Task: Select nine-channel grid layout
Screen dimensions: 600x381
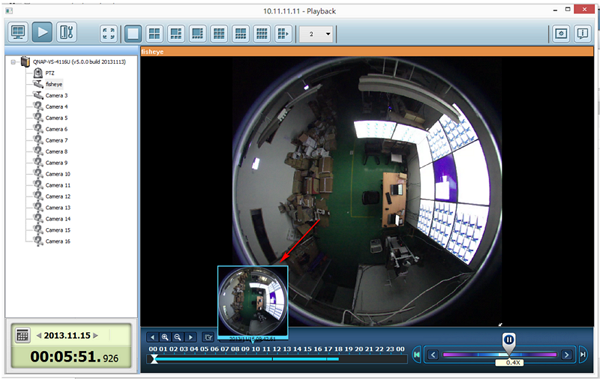Action: pyautogui.click(x=219, y=34)
